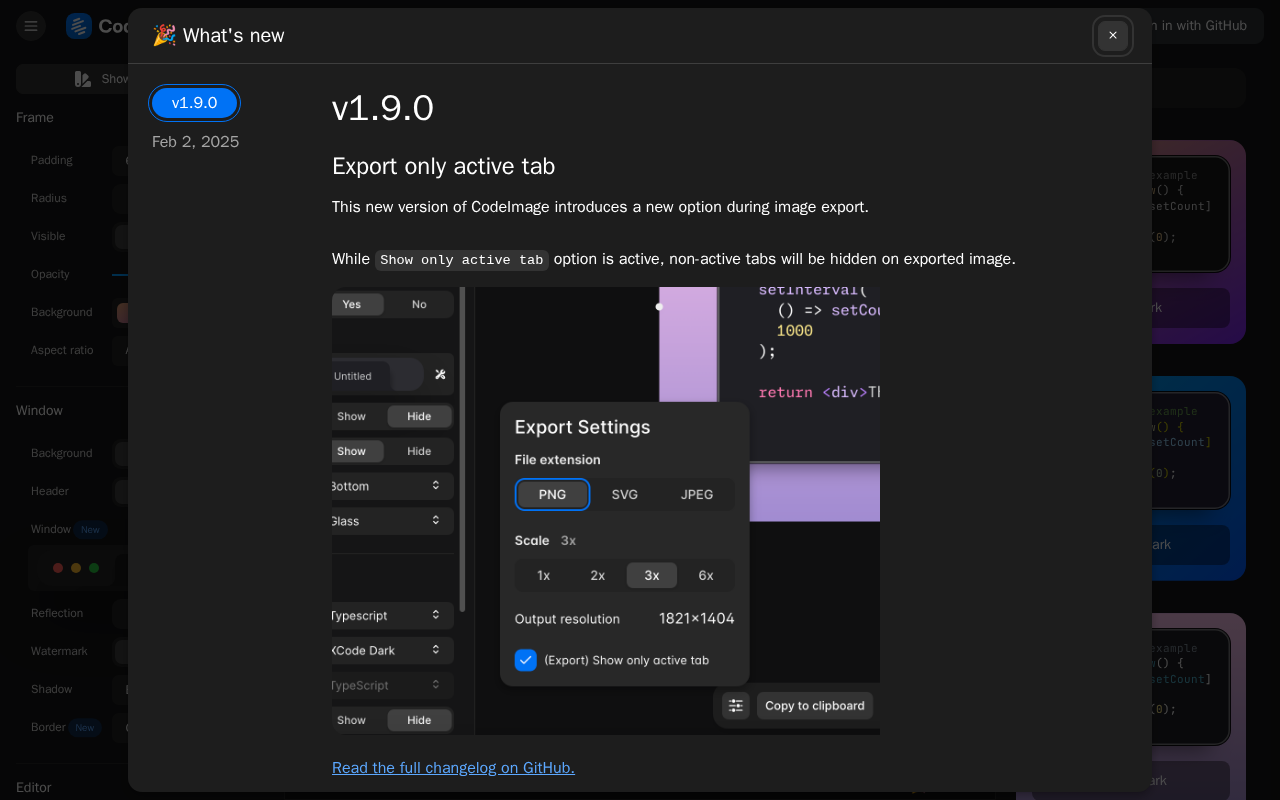The height and width of the screenshot is (800, 1280).
Task: Toggle Export Show only active tab checkbox
Action: [x=526, y=660]
